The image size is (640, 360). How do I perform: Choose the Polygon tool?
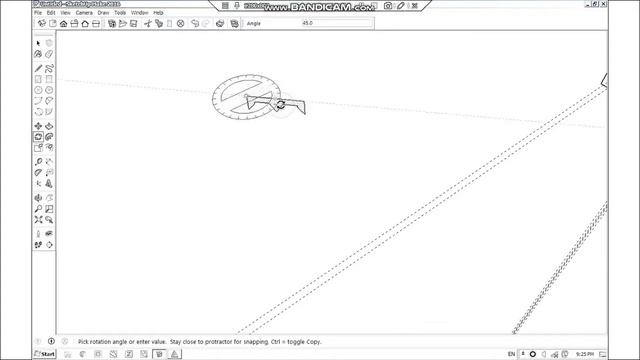pos(49,90)
